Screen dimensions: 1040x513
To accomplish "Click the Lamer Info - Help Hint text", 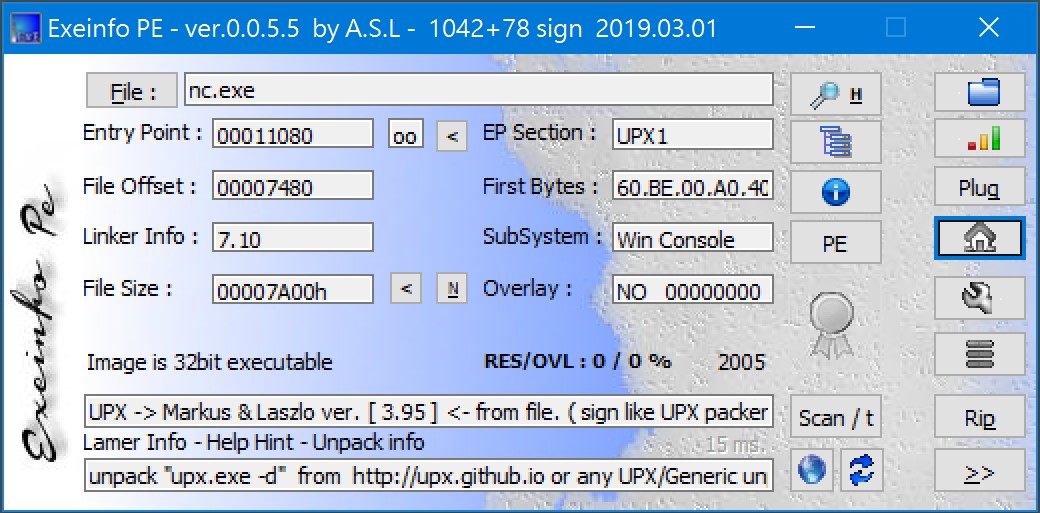I will pos(253,442).
